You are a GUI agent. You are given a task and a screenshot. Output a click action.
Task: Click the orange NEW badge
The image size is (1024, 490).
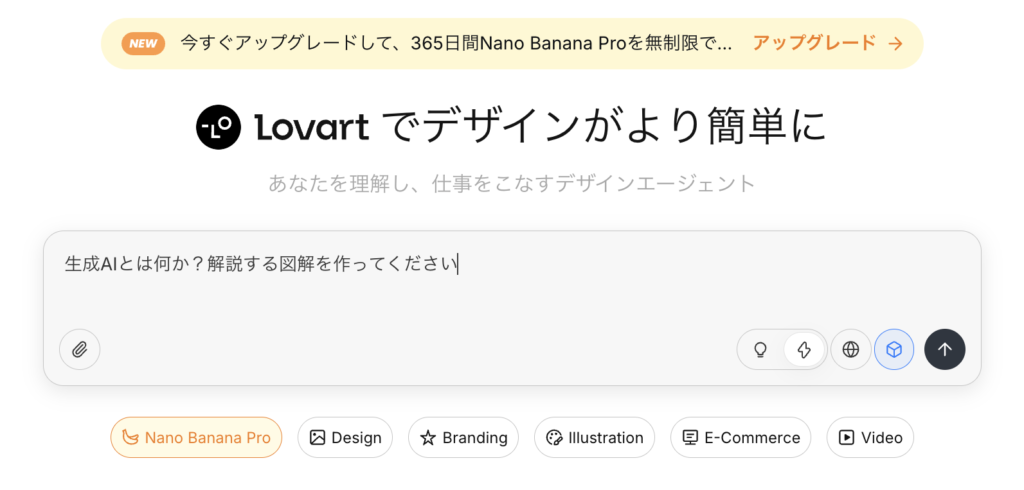click(143, 43)
